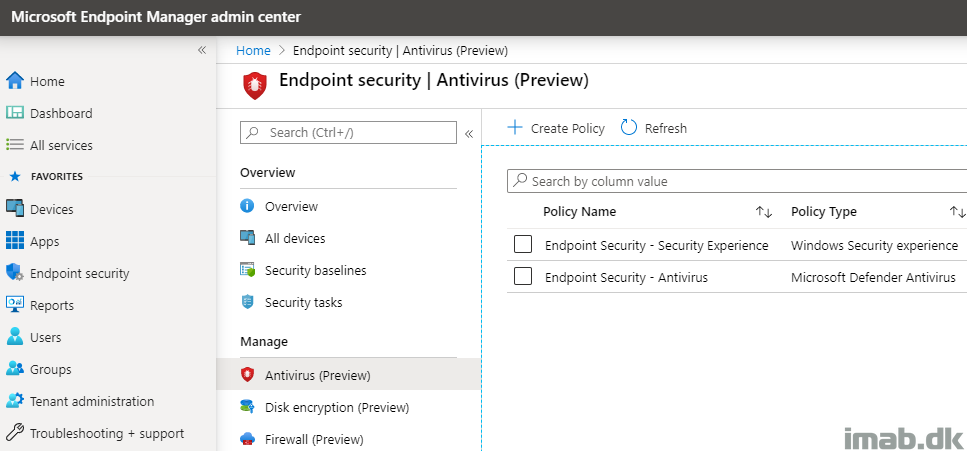The image size is (967, 451).
Task: Click the circular Refresh arrow icon
Action: (x=628, y=128)
